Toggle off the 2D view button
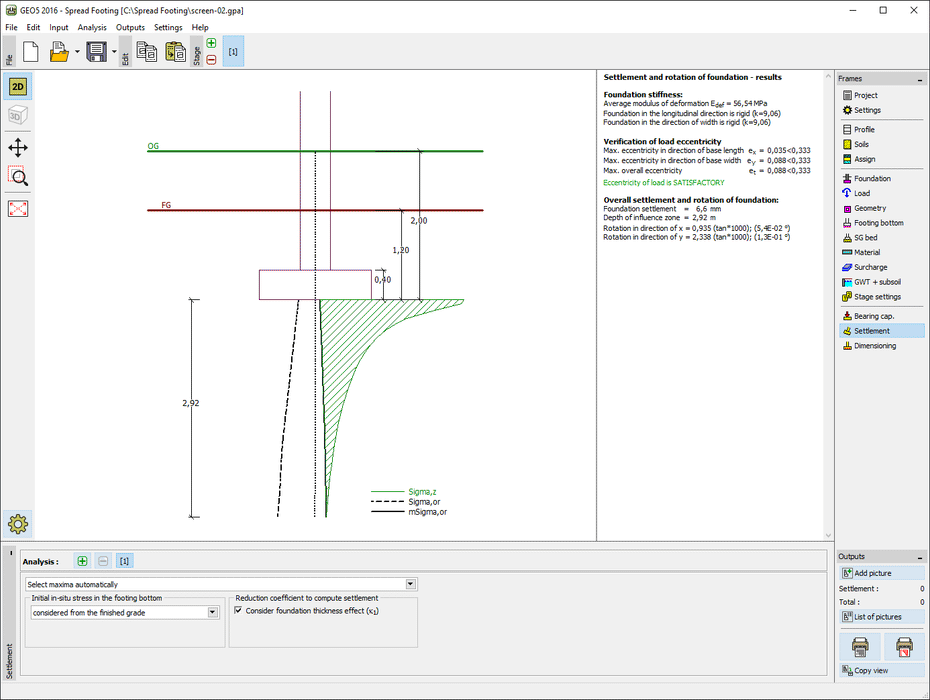This screenshot has width=930, height=700. point(18,87)
